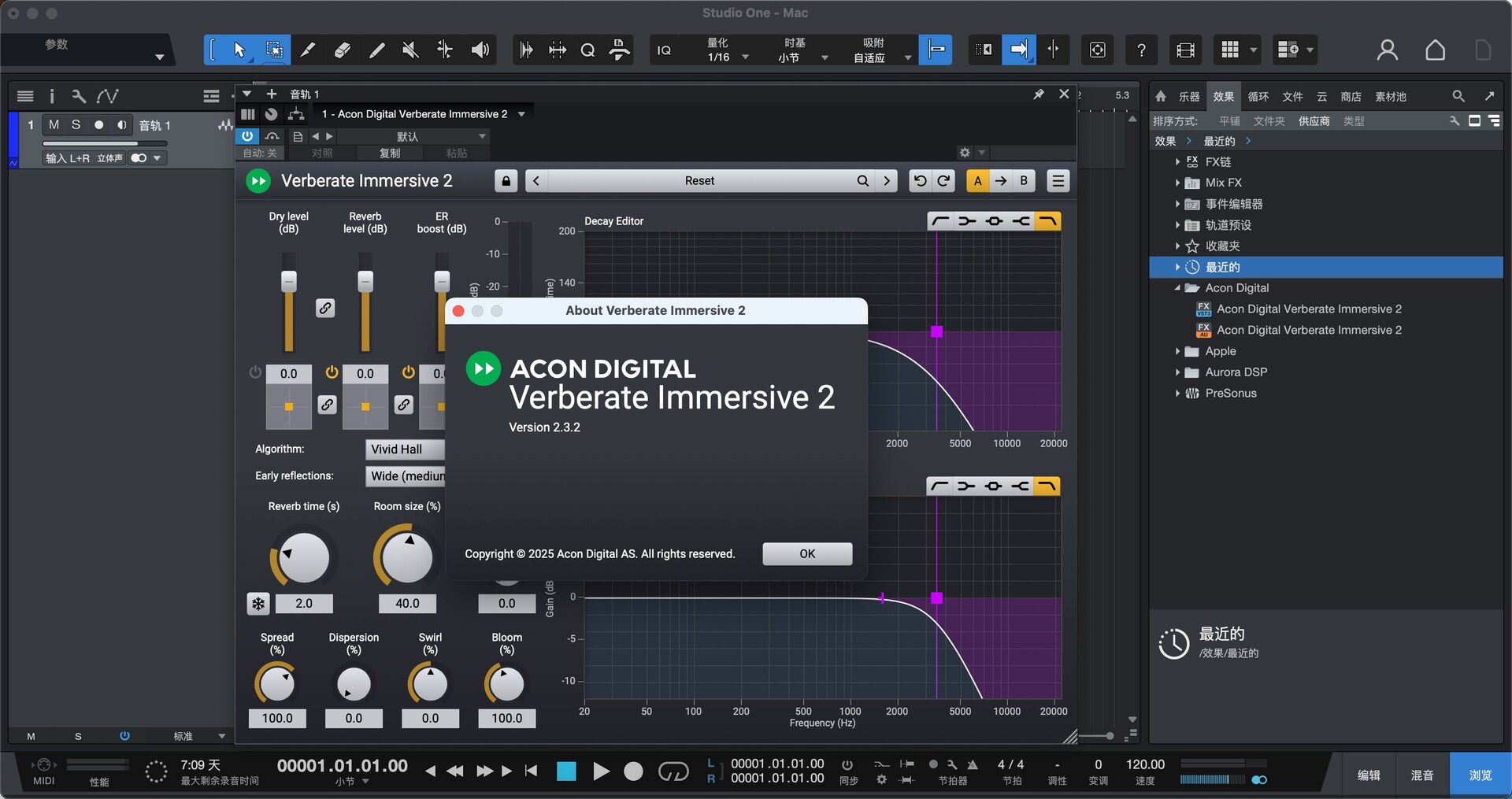Viewport: 1512px width, 799px height.
Task: Adjust Reverb level fader
Action: coord(365,281)
